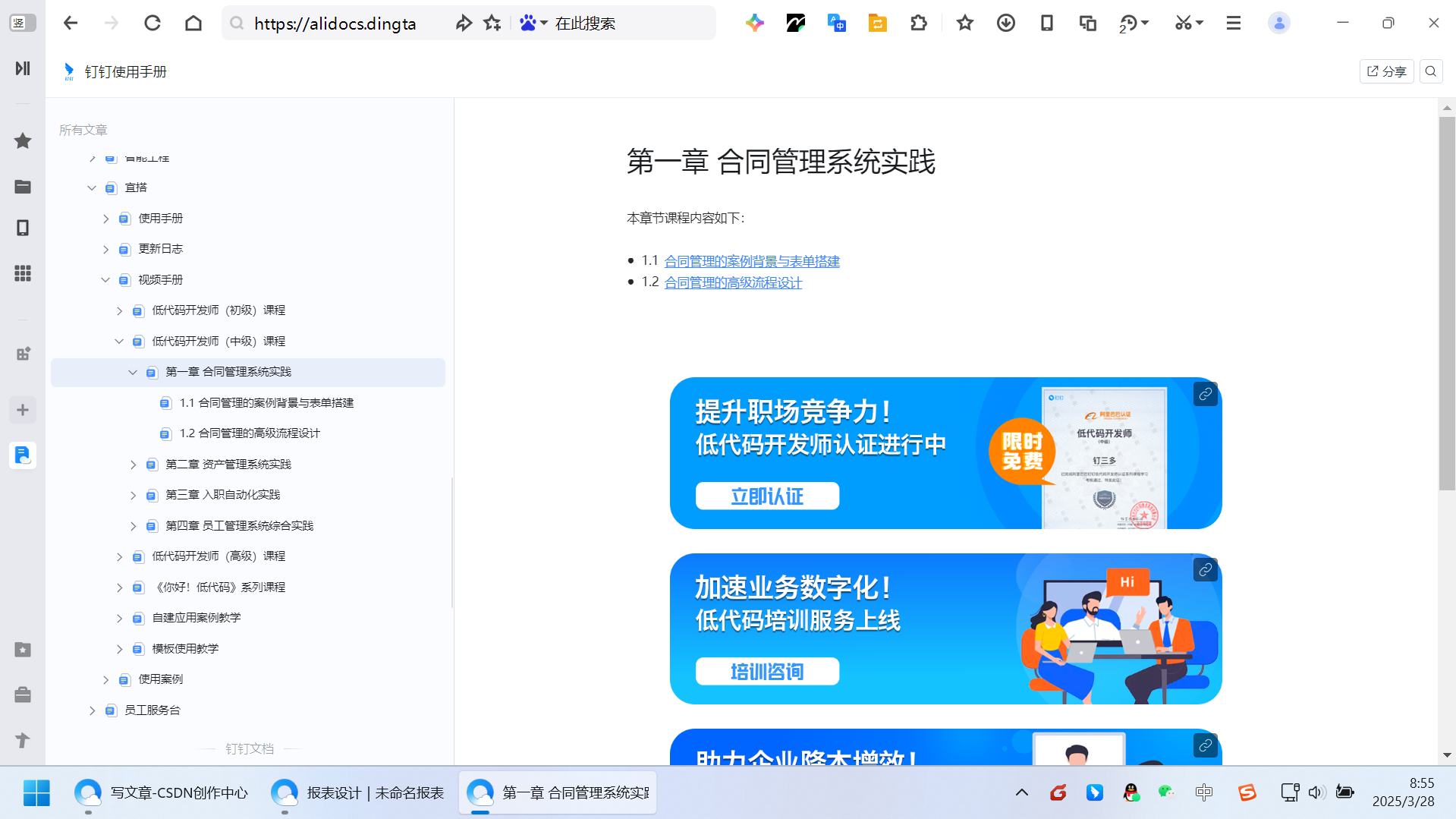Collapse 低代码开发师（中级）课程
Viewport: 1456px width, 819px height.
point(119,342)
